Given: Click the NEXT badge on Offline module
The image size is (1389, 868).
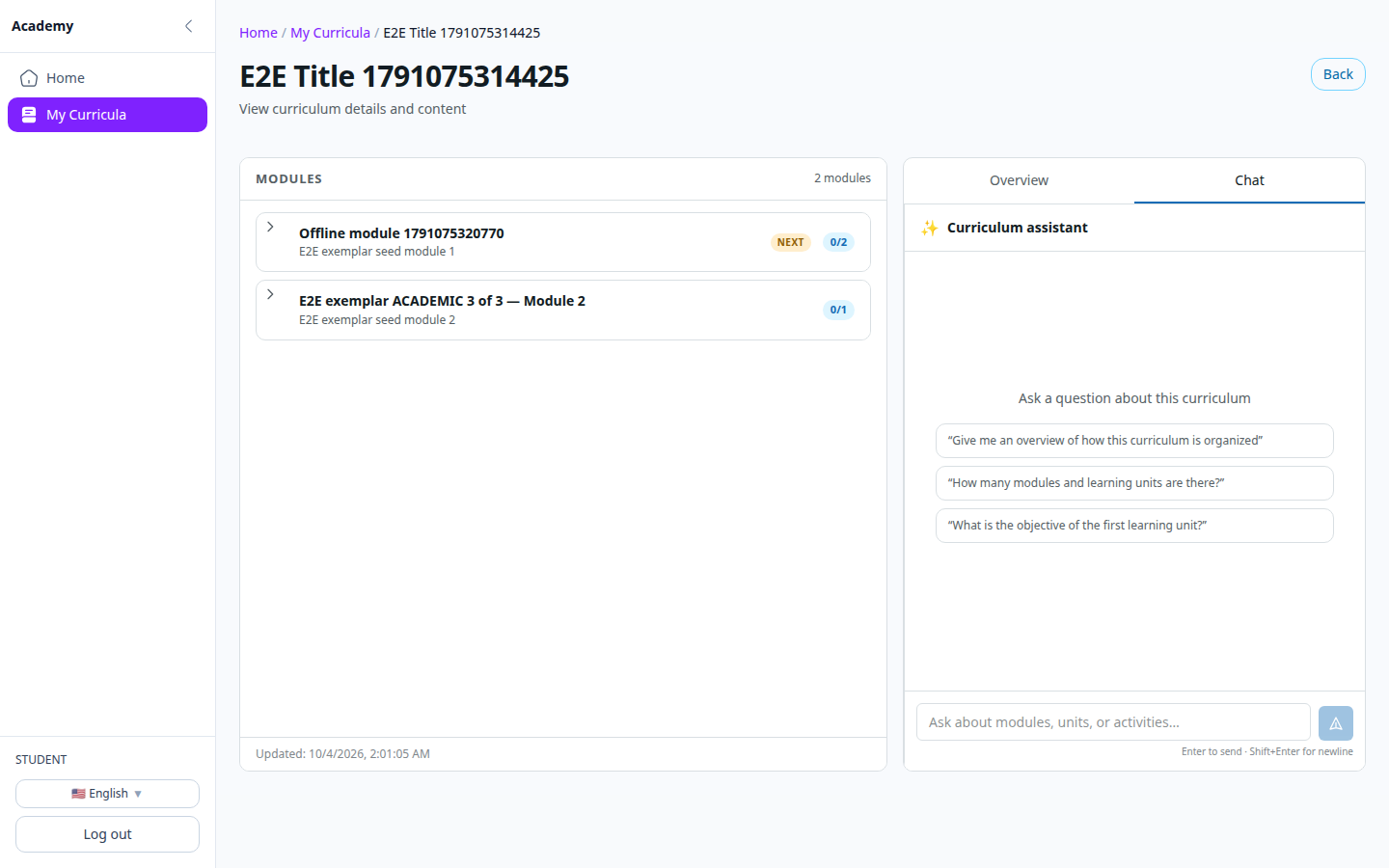Looking at the screenshot, I should 790,242.
